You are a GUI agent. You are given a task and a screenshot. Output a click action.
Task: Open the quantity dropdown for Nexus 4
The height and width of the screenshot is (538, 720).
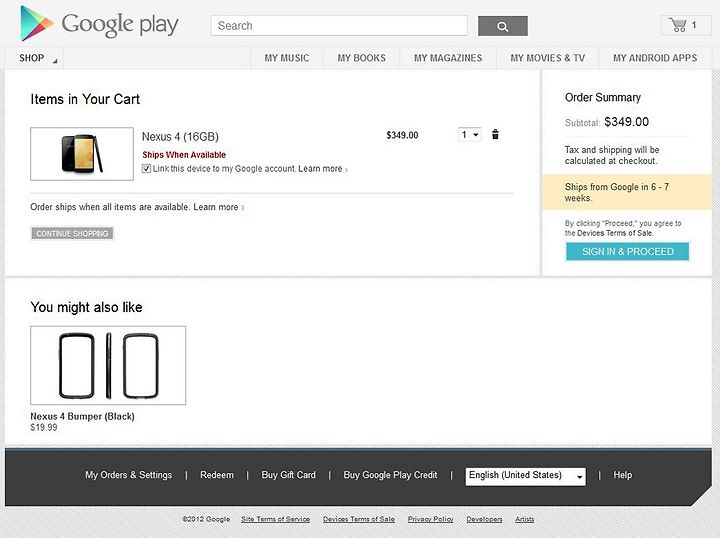click(x=470, y=134)
